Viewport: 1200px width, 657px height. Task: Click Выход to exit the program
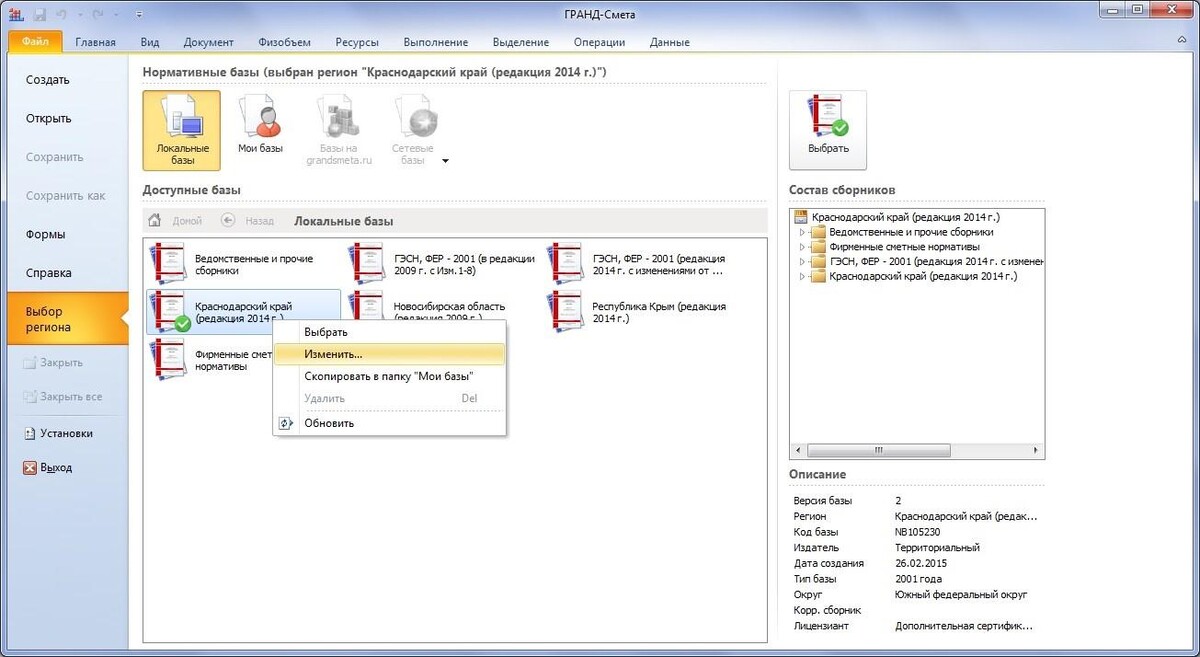tap(47, 467)
